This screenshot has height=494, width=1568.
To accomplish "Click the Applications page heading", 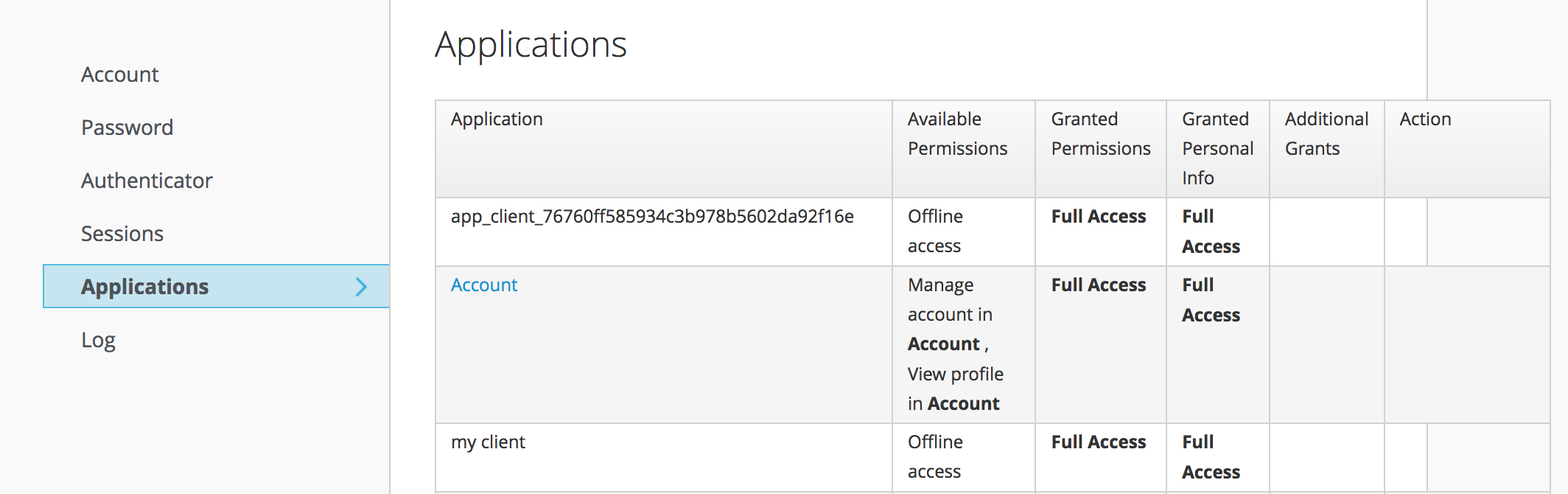I will (531, 45).
